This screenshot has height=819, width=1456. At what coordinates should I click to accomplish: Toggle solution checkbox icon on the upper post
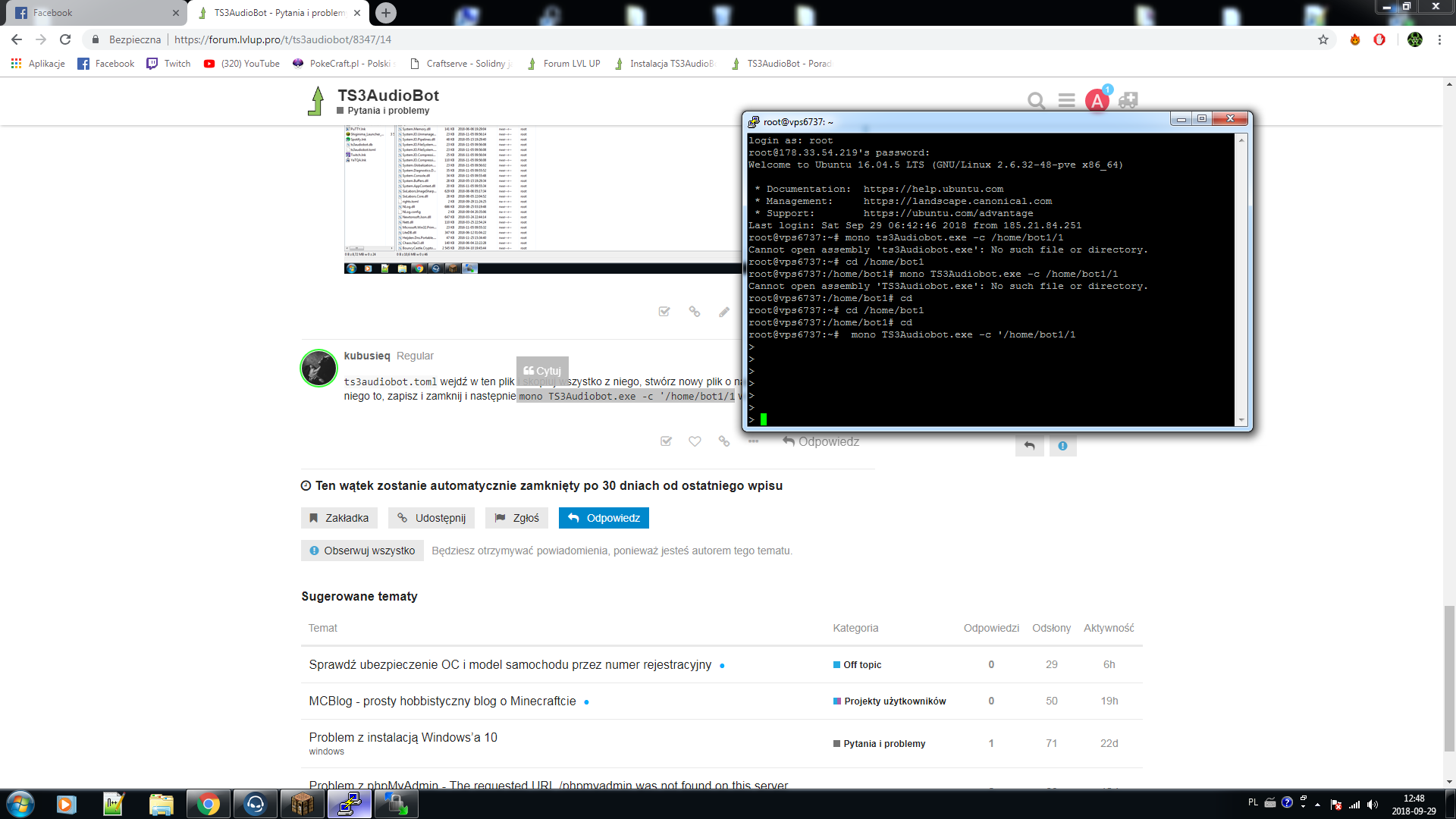pyautogui.click(x=664, y=312)
